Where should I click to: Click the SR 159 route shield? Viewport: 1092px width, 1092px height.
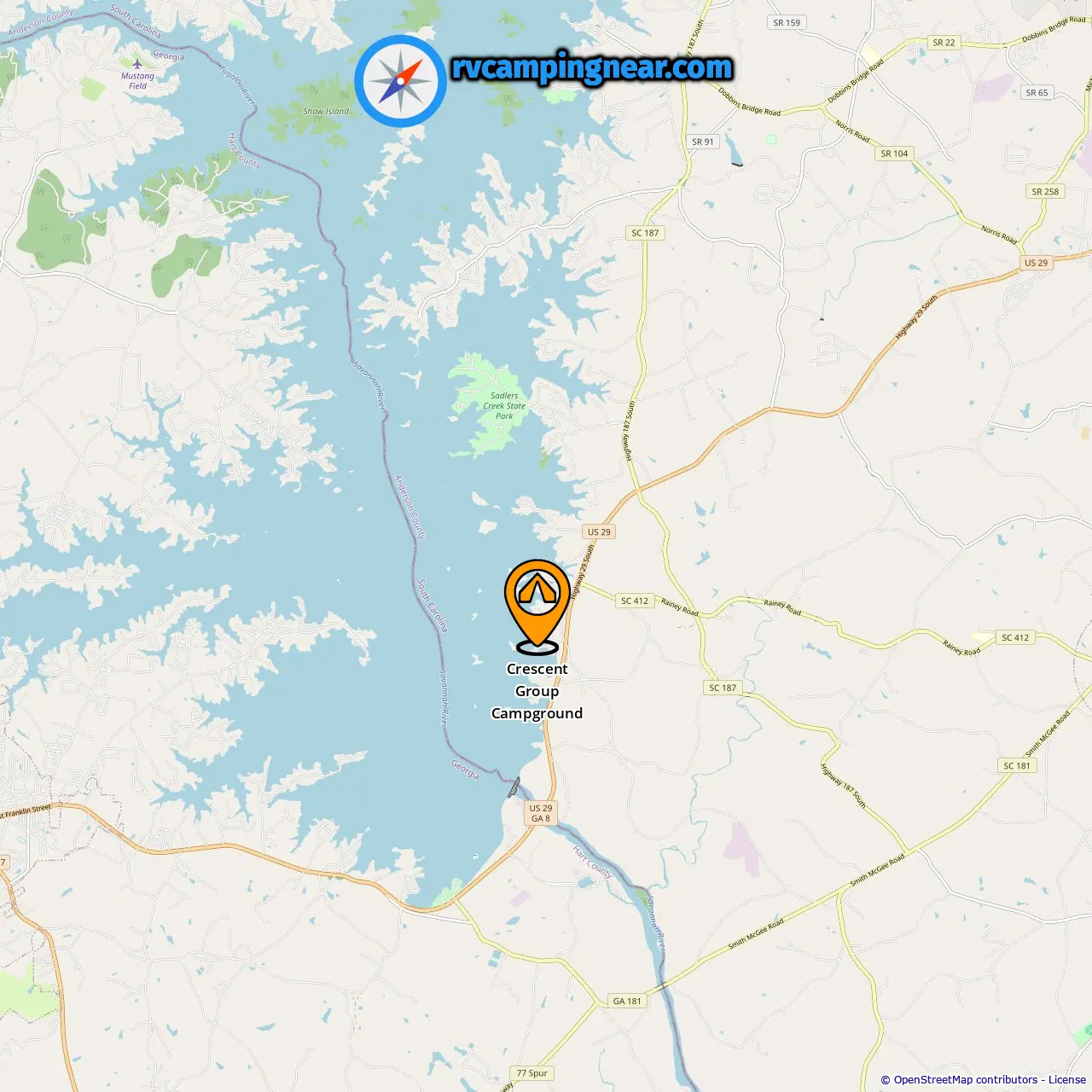click(x=787, y=23)
